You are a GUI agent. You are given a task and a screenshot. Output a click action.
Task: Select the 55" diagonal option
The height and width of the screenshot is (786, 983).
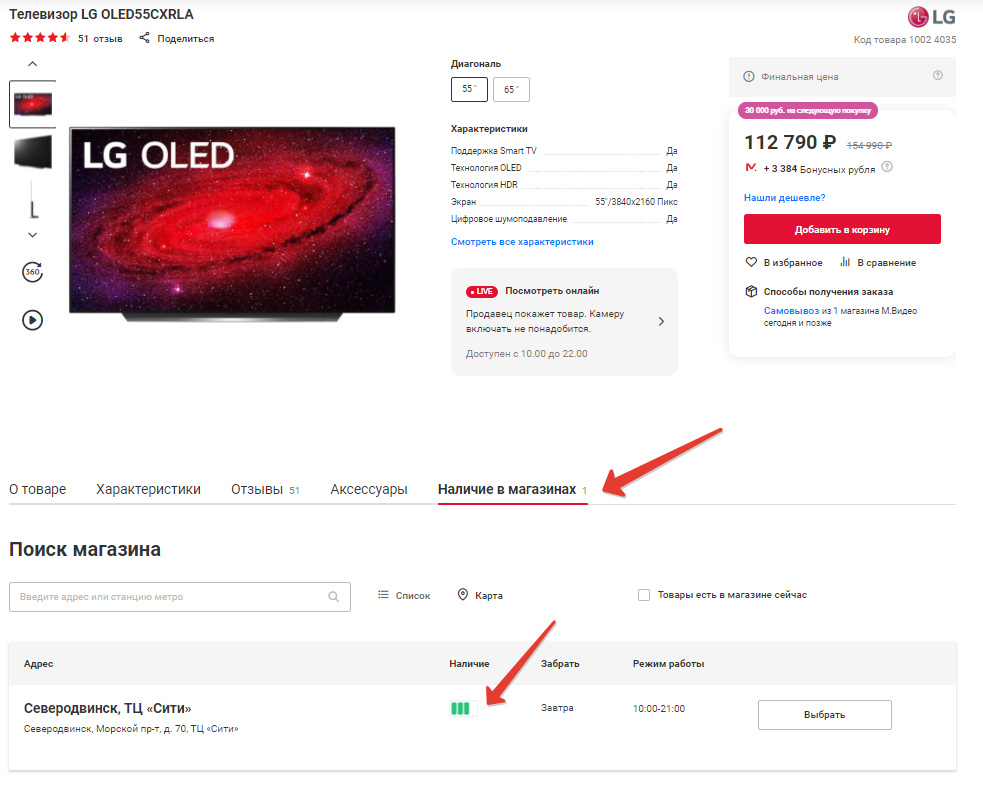[x=469, y=89]
